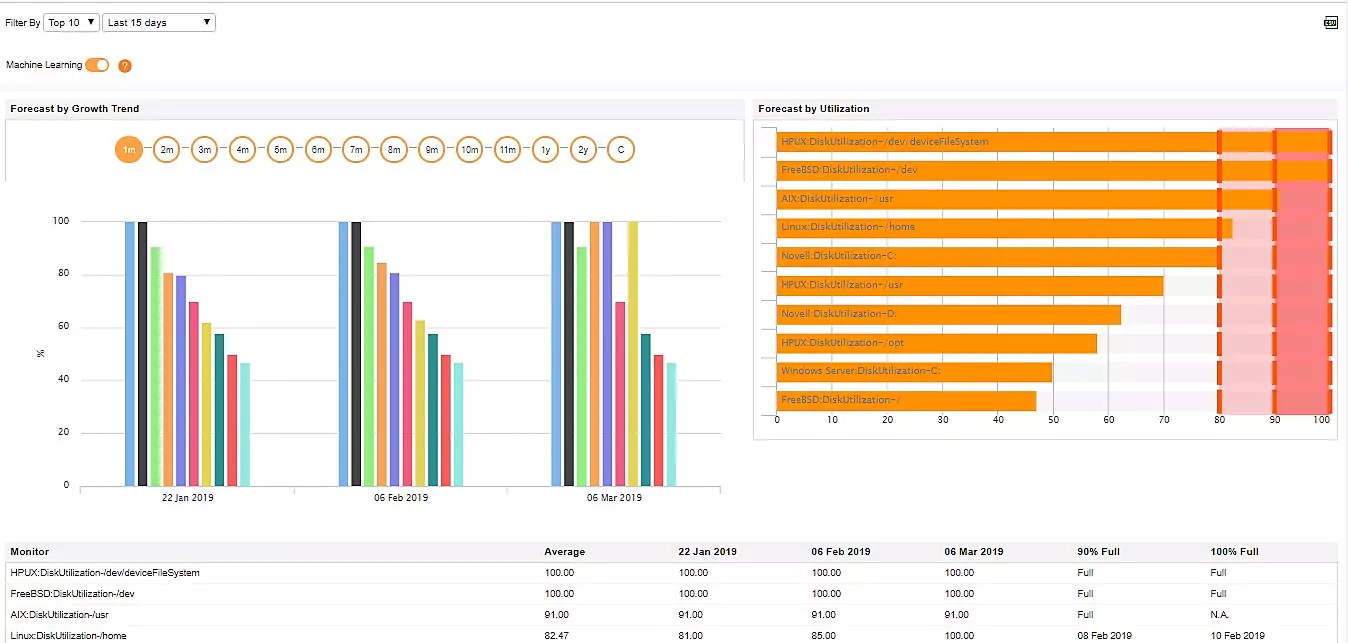
Task: Turn off the Machine Learning toggle
Action: [x=96, y=63]
